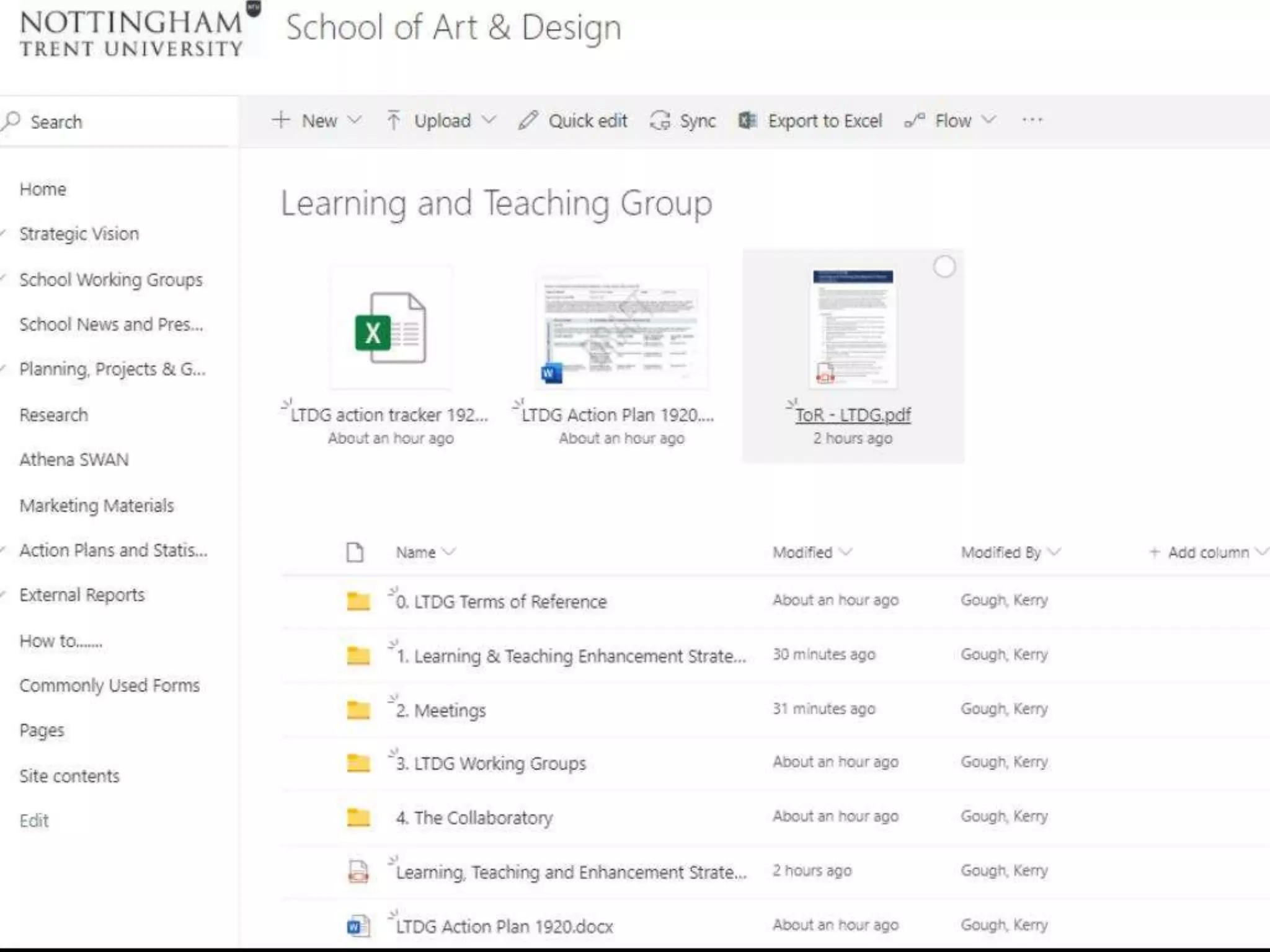This screenshot has height=952, width=1270.
Task: Open Site contents in left navigation
Action: (69, 775)
